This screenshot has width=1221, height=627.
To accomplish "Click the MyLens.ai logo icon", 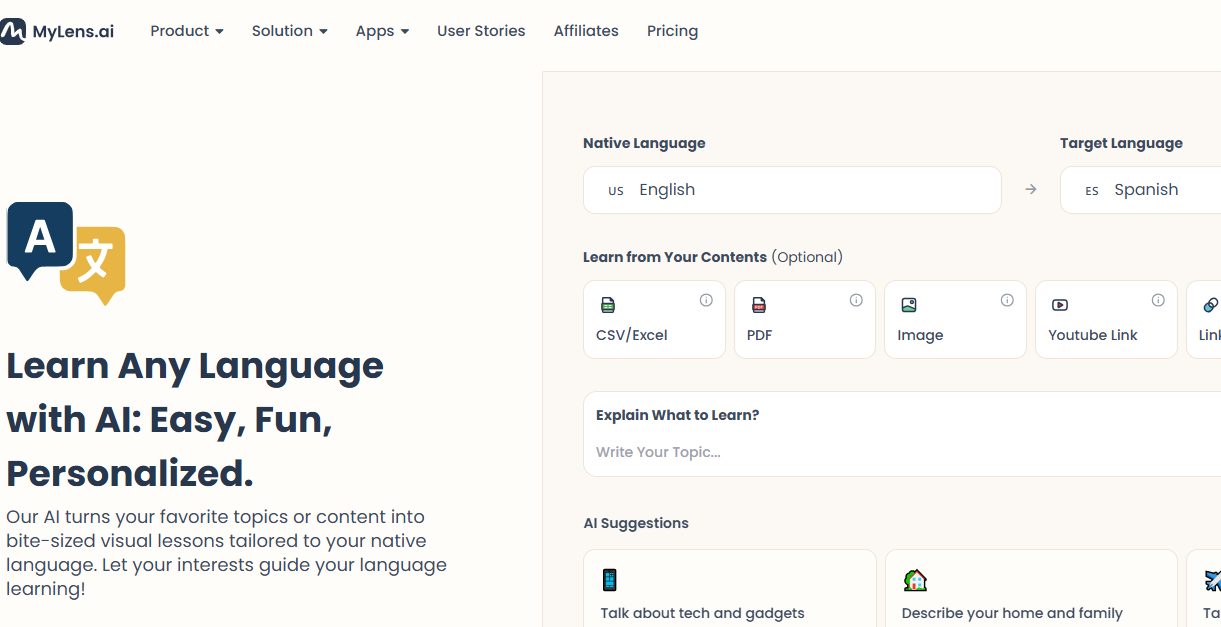I will coord(12,31).
